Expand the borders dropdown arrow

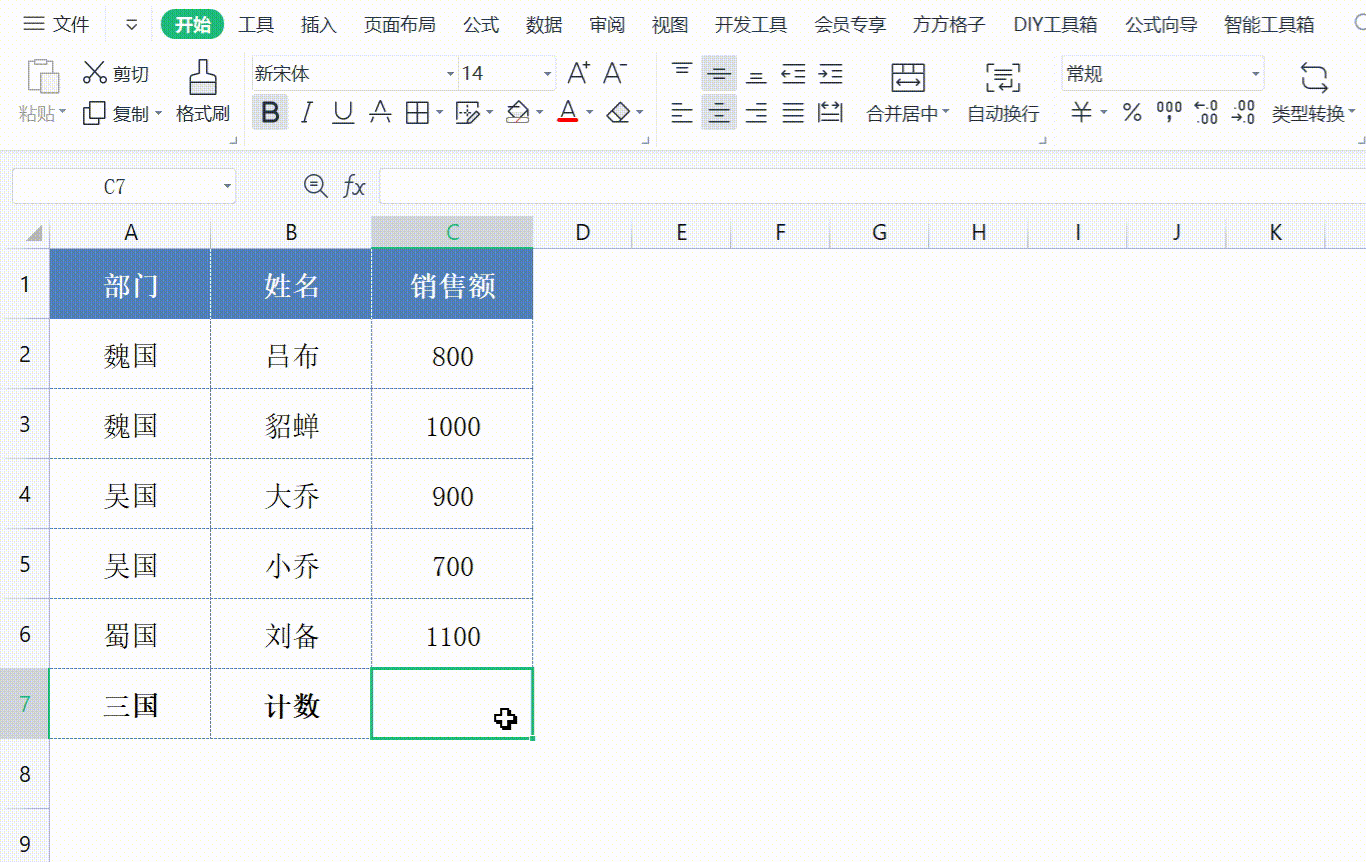[x=438, y=113]
